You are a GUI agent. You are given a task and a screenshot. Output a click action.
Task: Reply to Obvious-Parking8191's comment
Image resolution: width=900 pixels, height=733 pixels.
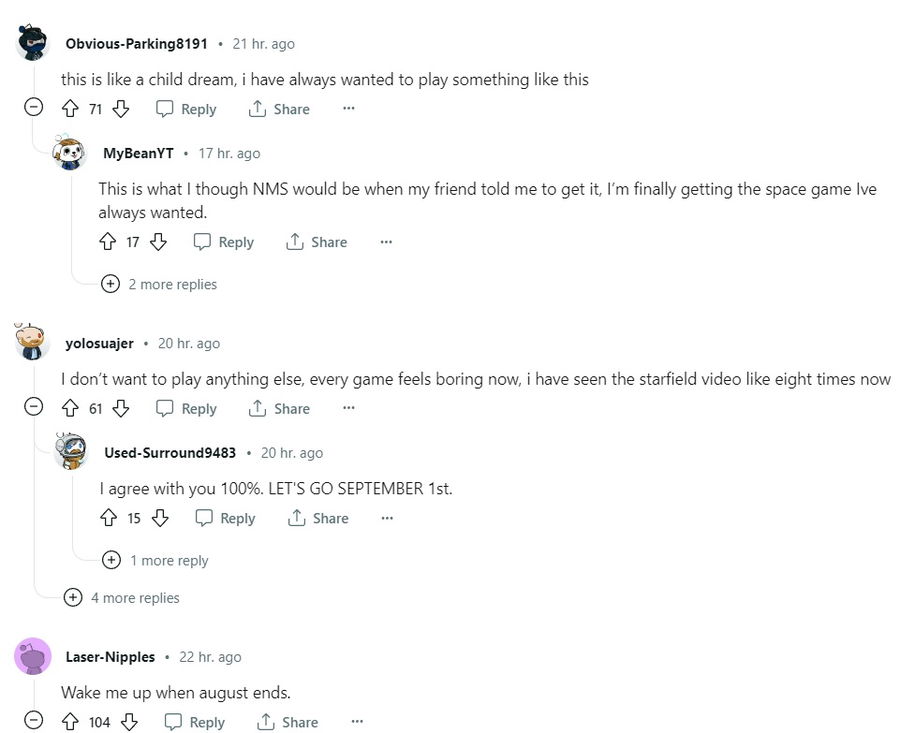point(186,109)
